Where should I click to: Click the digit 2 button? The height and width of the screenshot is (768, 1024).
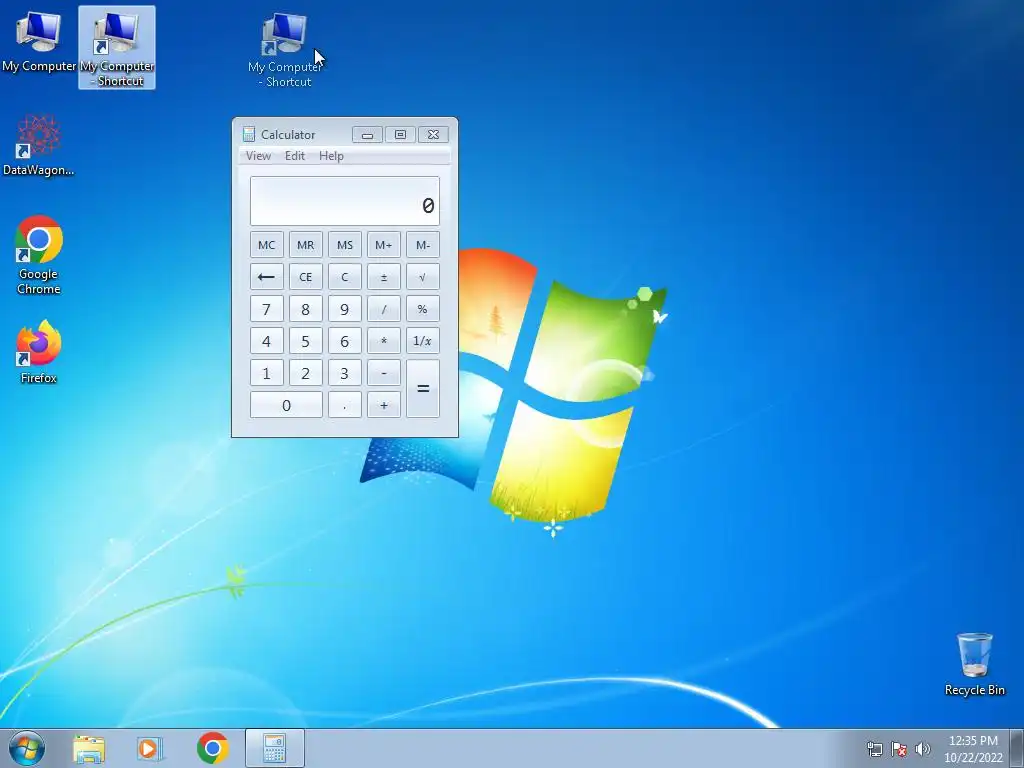306,373
